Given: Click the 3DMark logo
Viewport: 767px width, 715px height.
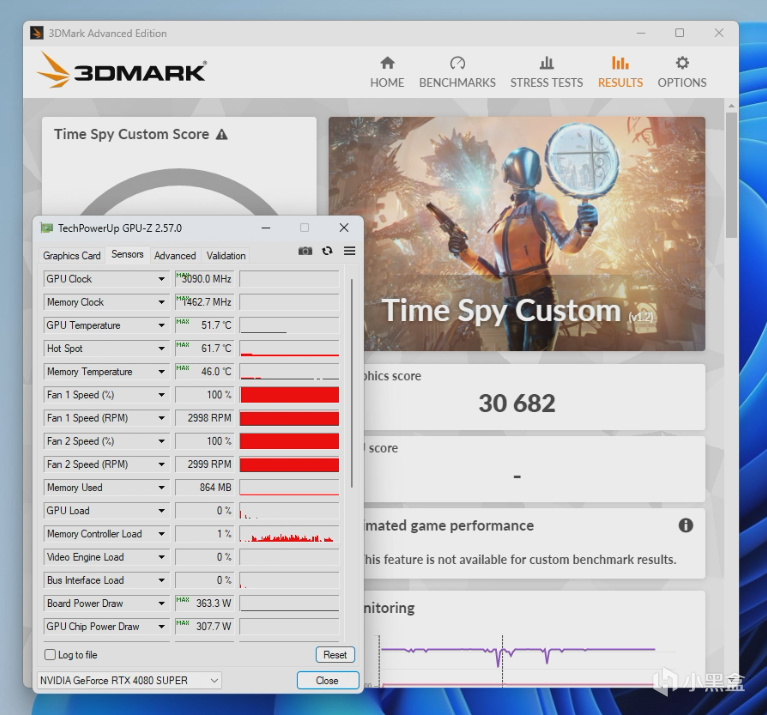Looking at the screenshot, I should click(122, 70).
